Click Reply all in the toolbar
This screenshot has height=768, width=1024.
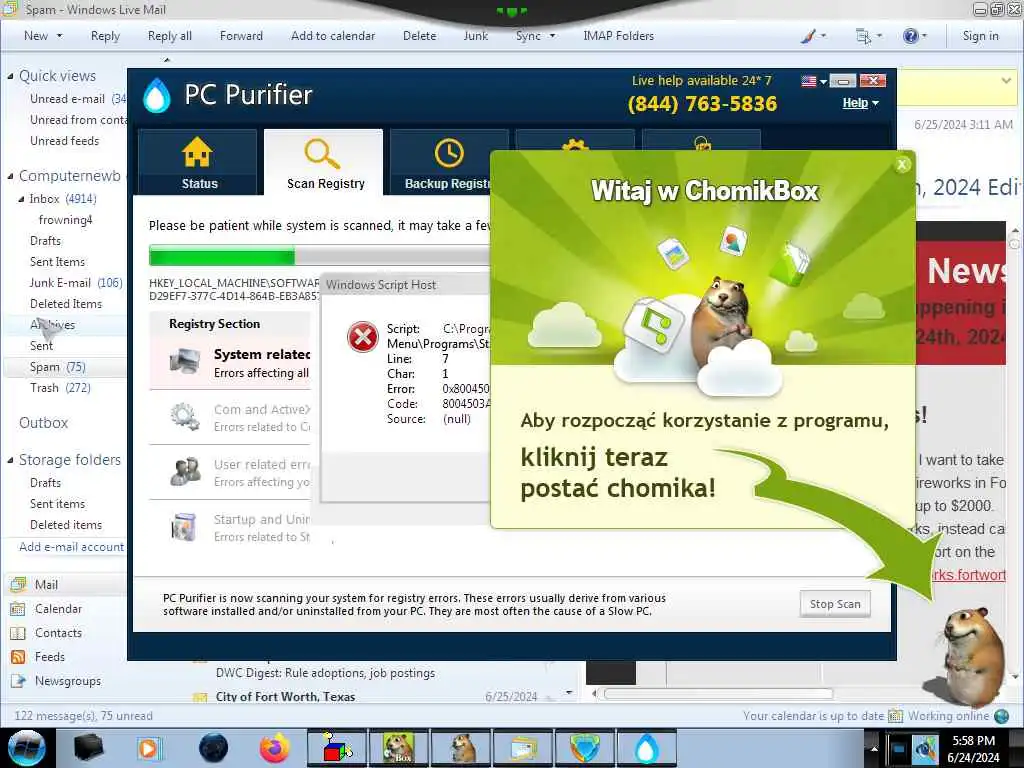(170, 36)
